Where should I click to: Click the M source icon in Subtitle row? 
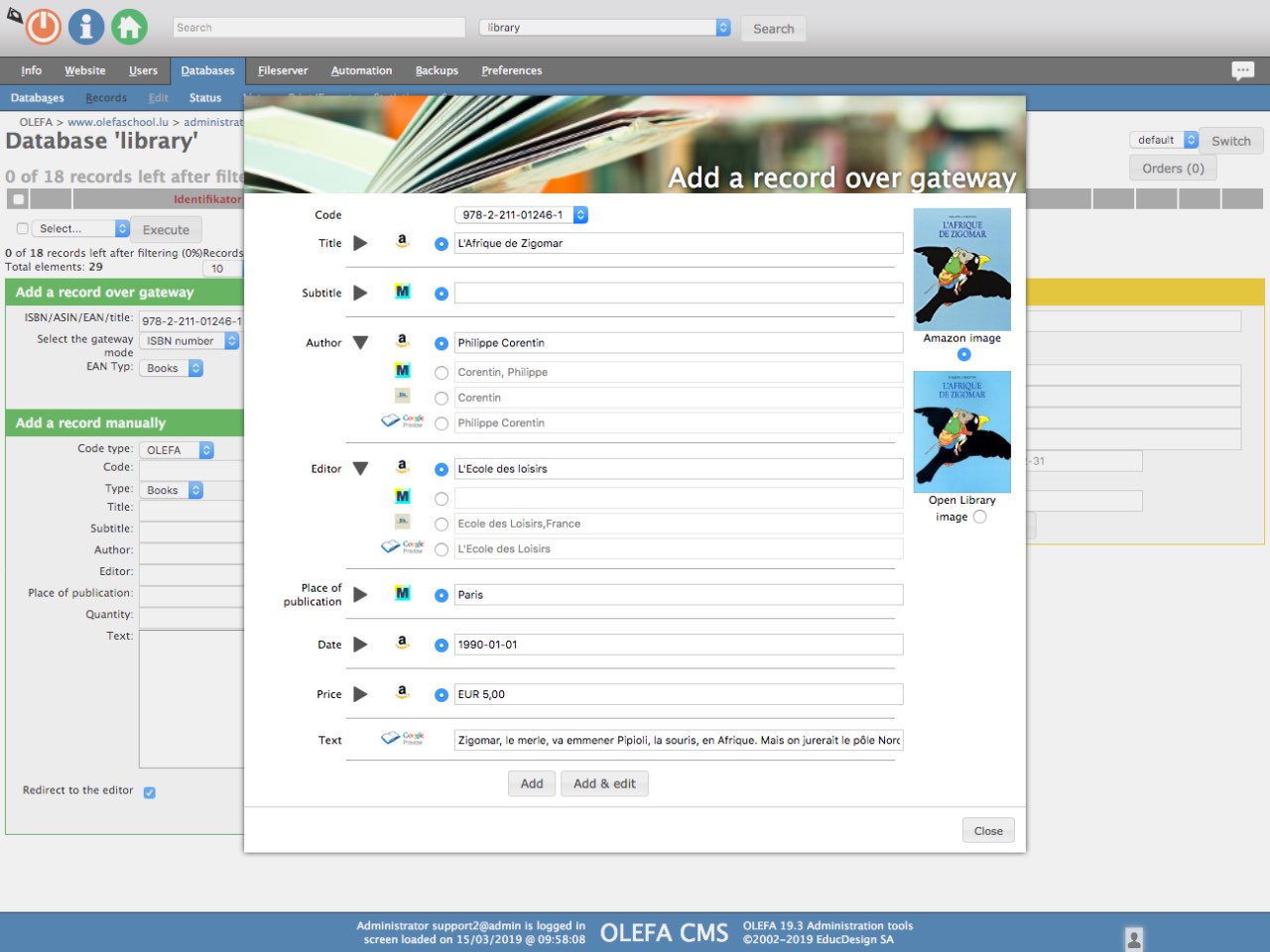click(402, 292)
